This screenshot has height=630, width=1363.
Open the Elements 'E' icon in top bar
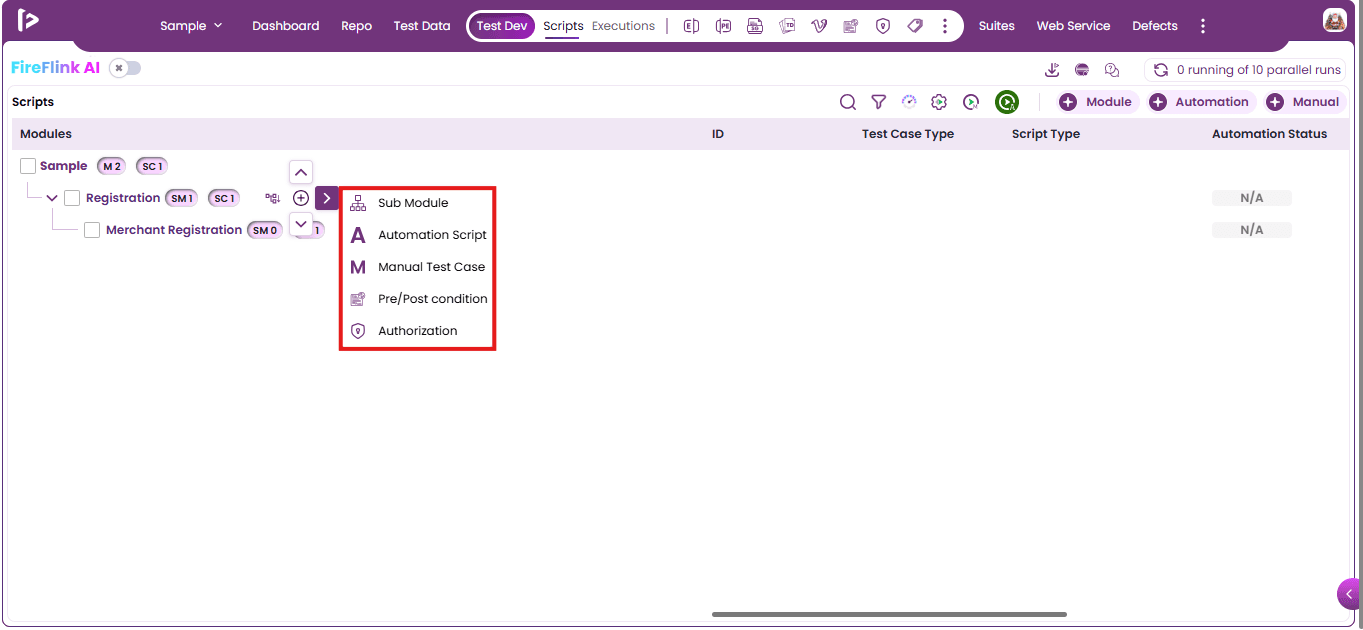[x=691, y=26]
